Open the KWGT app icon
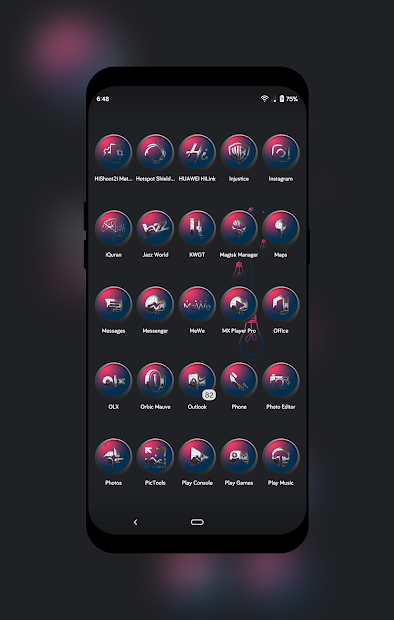 [x=197, y=229]
